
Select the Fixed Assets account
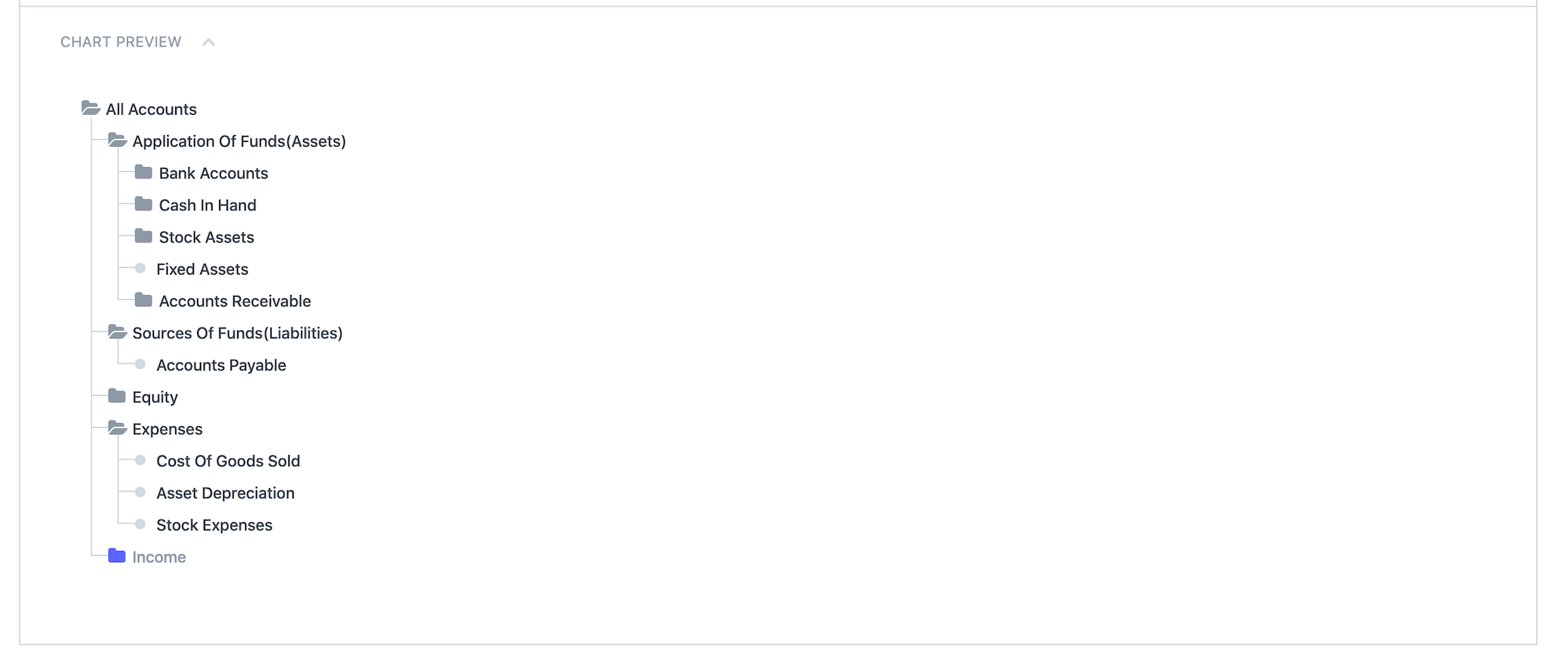tap(202, 269)
